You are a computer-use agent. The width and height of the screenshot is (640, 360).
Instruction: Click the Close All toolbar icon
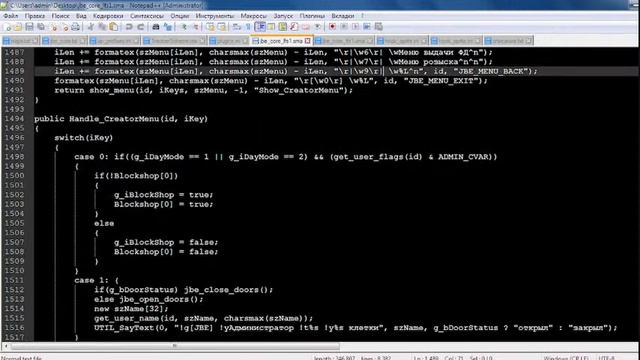pos(65,27)
